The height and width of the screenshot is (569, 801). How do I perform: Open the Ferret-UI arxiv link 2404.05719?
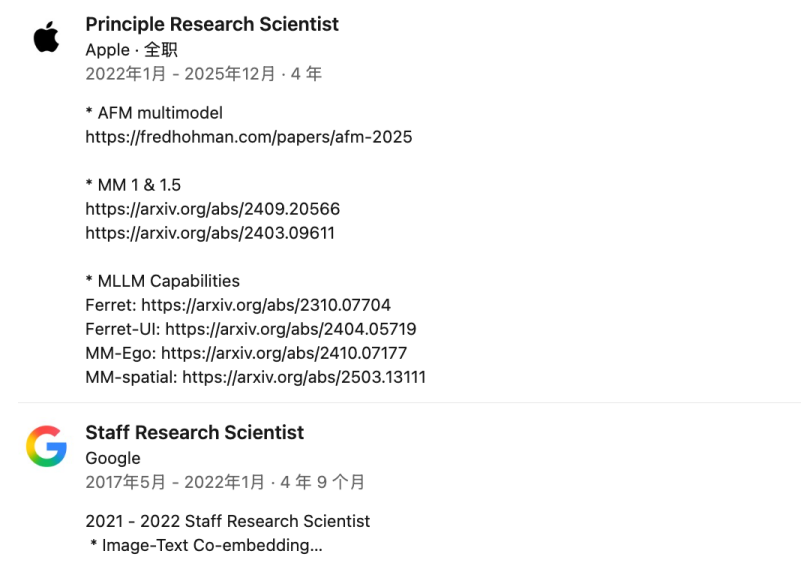(291, 329)
